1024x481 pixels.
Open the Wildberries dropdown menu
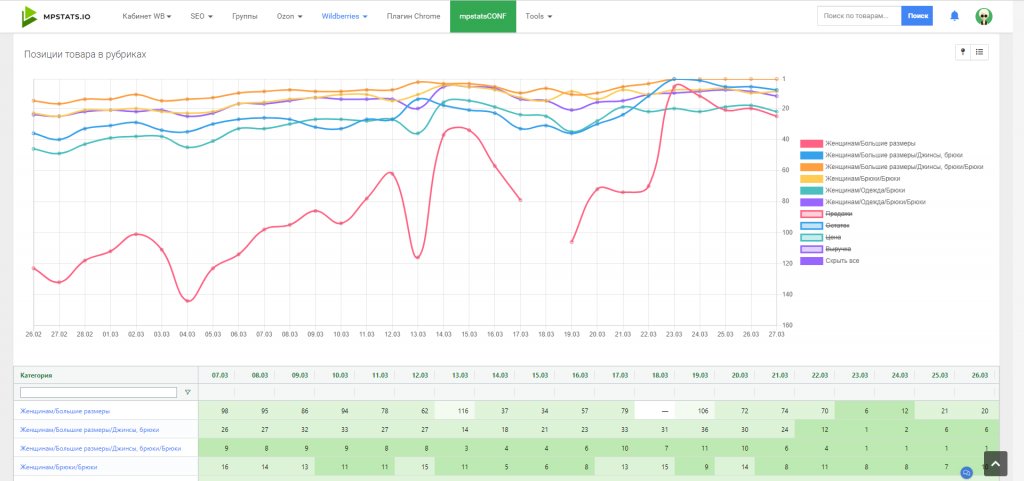pos(344,17)
